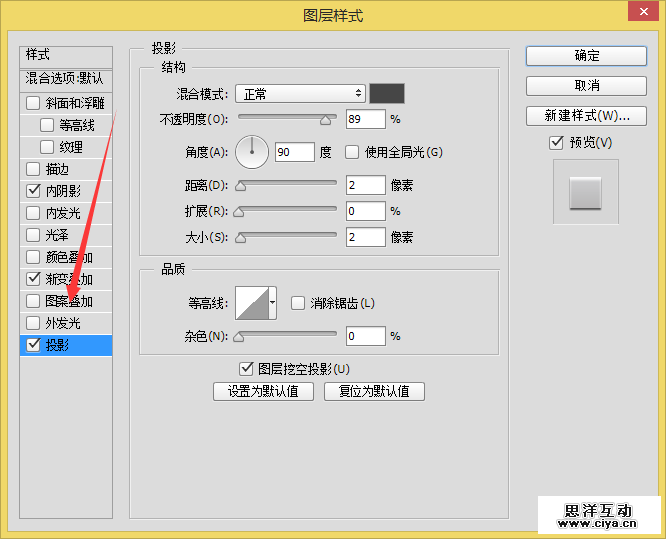Enable the 纹理 sub-style checkbox
The width and height of the screenshot is (666, 539).
(47, 147)
